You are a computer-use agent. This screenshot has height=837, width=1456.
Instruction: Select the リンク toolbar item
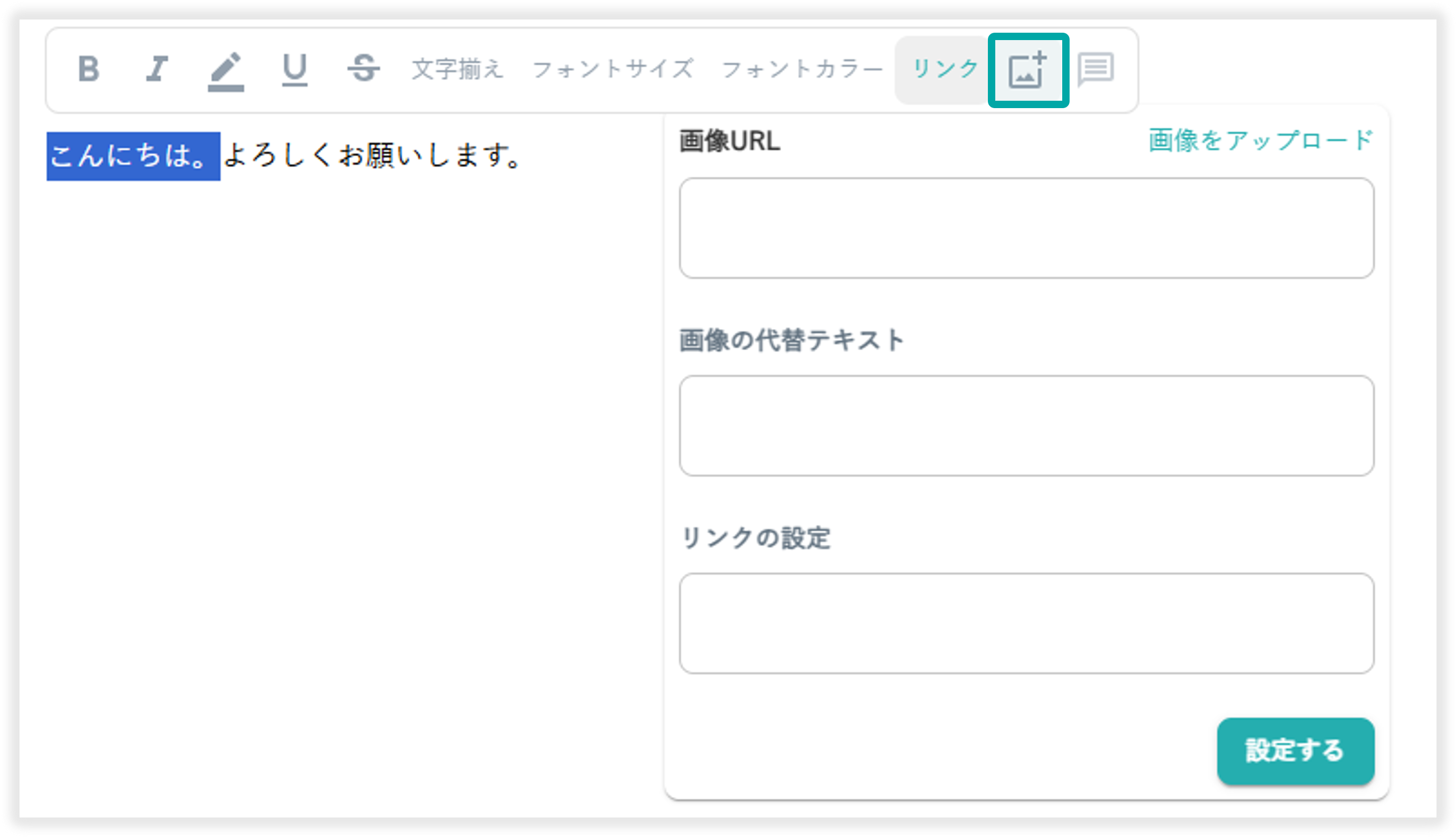pyautogui.click(x=945, y=70)
